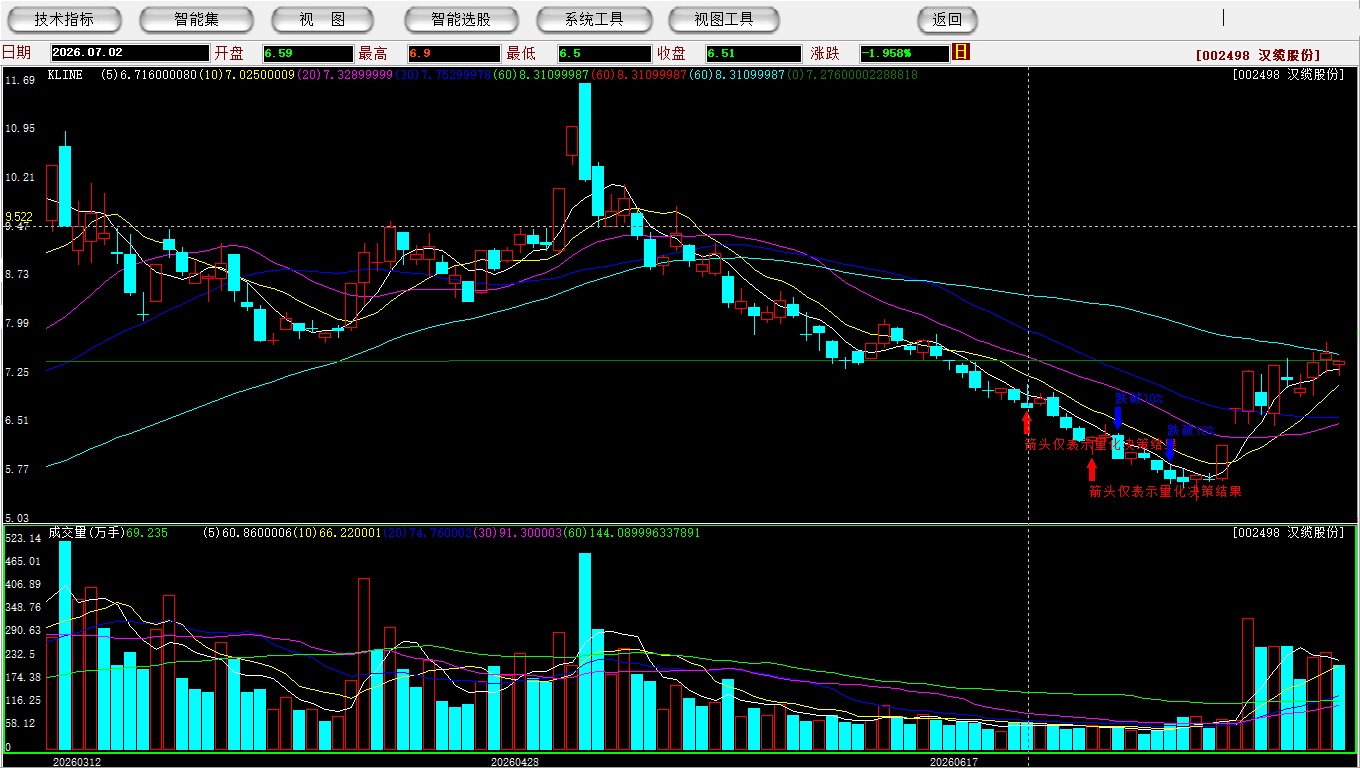Open the 系统工具 menu
Viewport: 1360px width, 768px height.
tap(594, 19)
